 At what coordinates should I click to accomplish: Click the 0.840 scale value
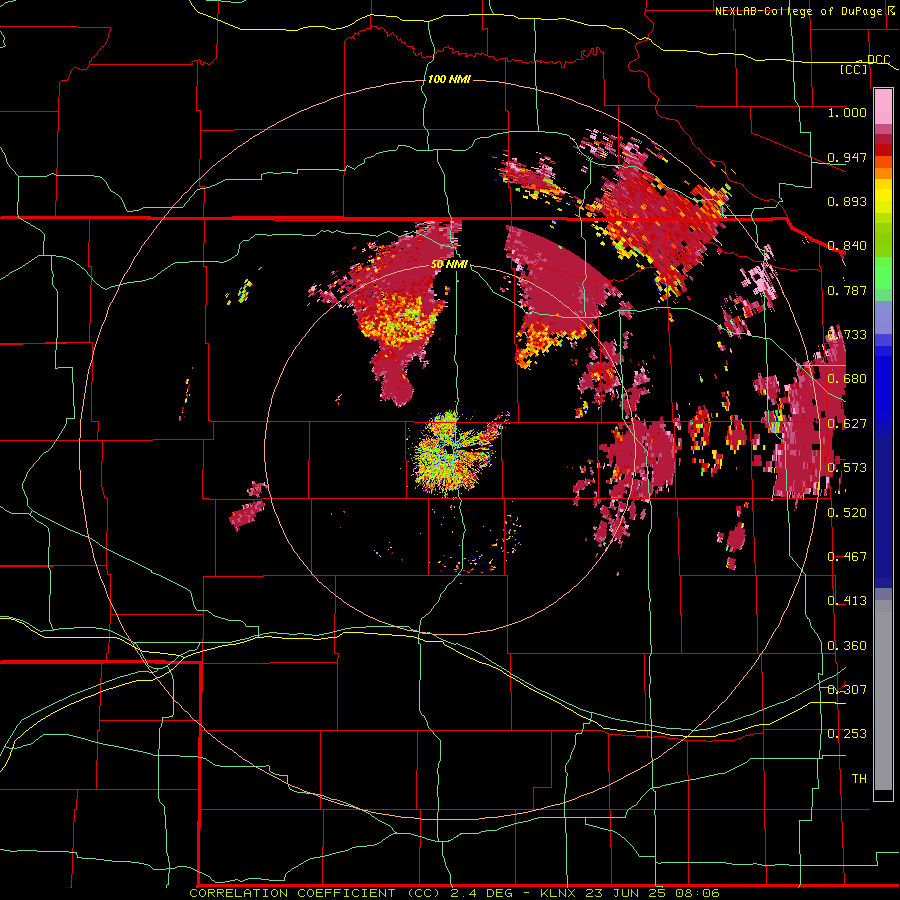point(847,246)
